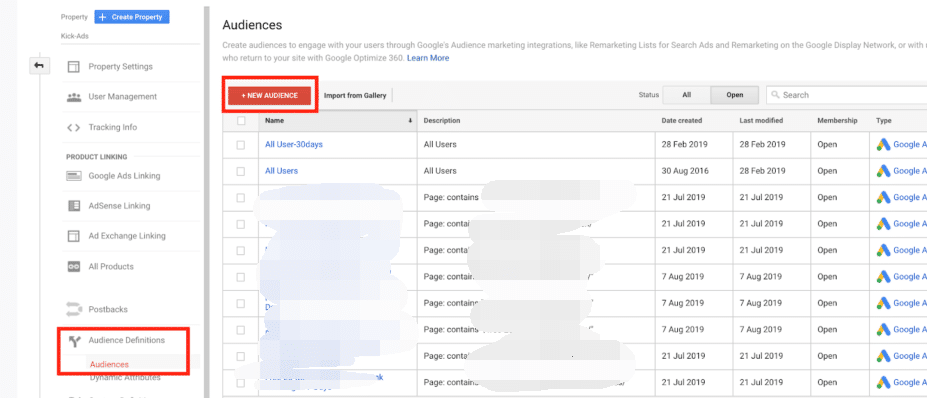Click Import from Gallery button

[x=355, y=95]
